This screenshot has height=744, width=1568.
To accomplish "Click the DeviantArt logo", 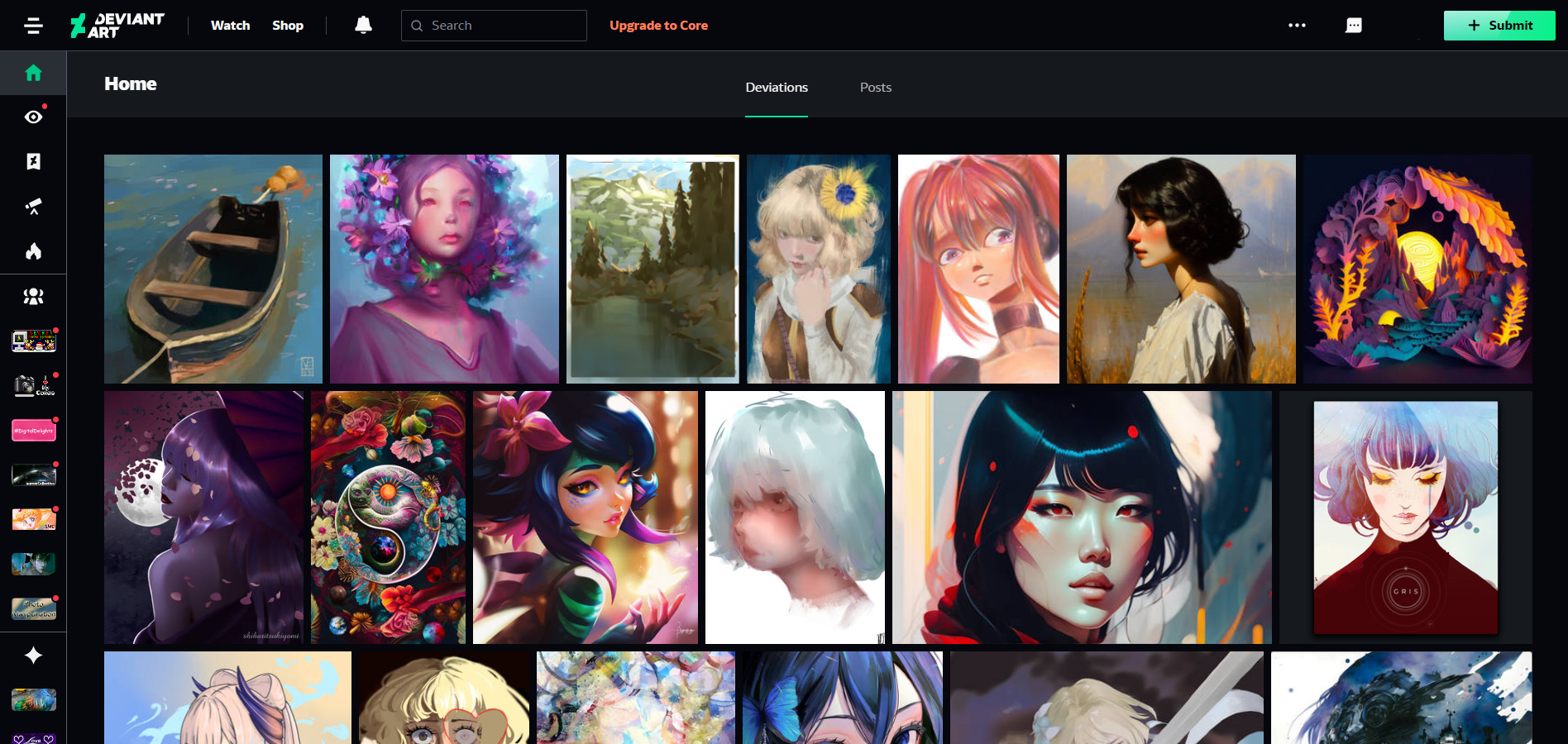I will (117, 26).
